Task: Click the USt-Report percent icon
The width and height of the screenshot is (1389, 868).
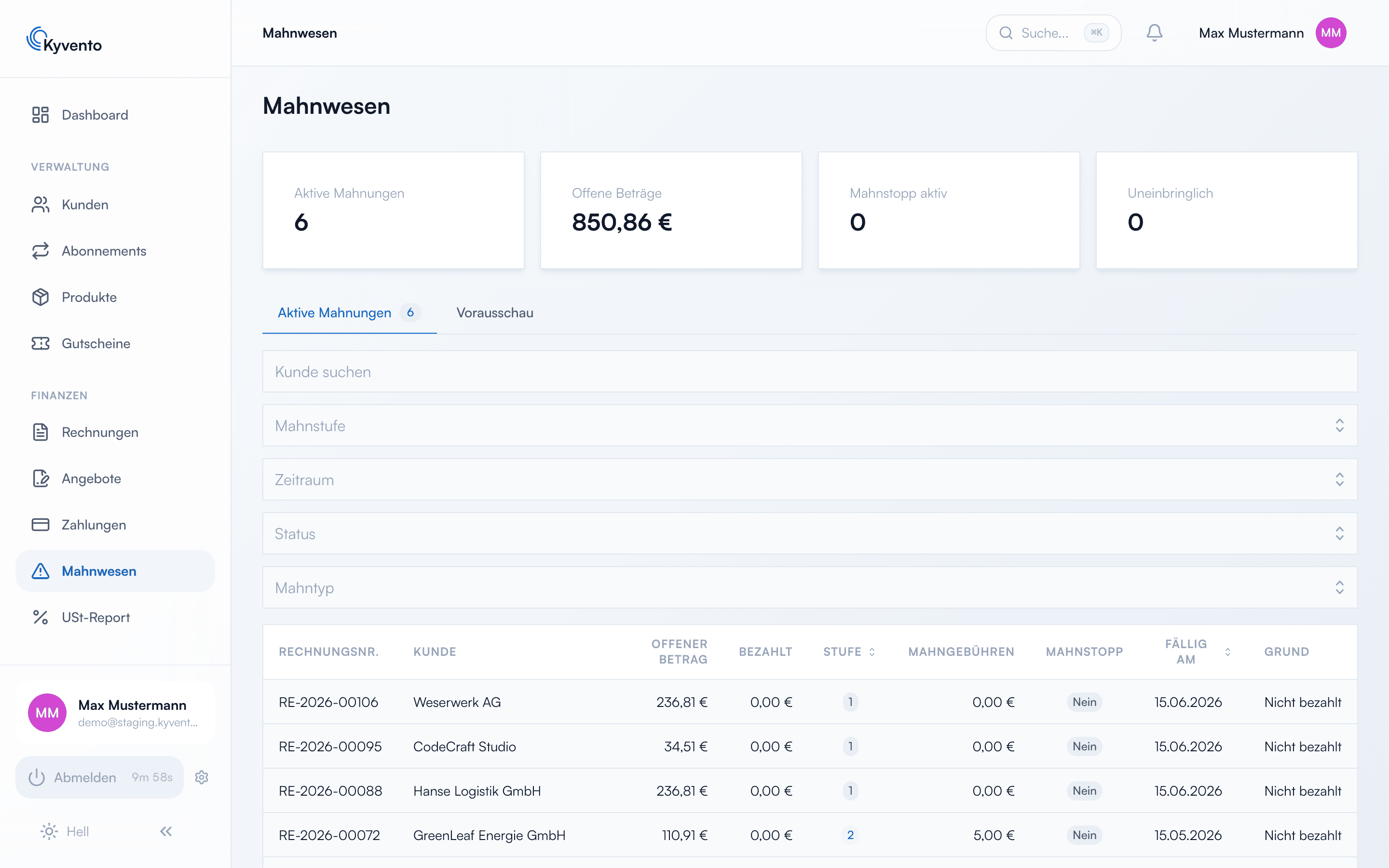Action: (x=40, y=617)
